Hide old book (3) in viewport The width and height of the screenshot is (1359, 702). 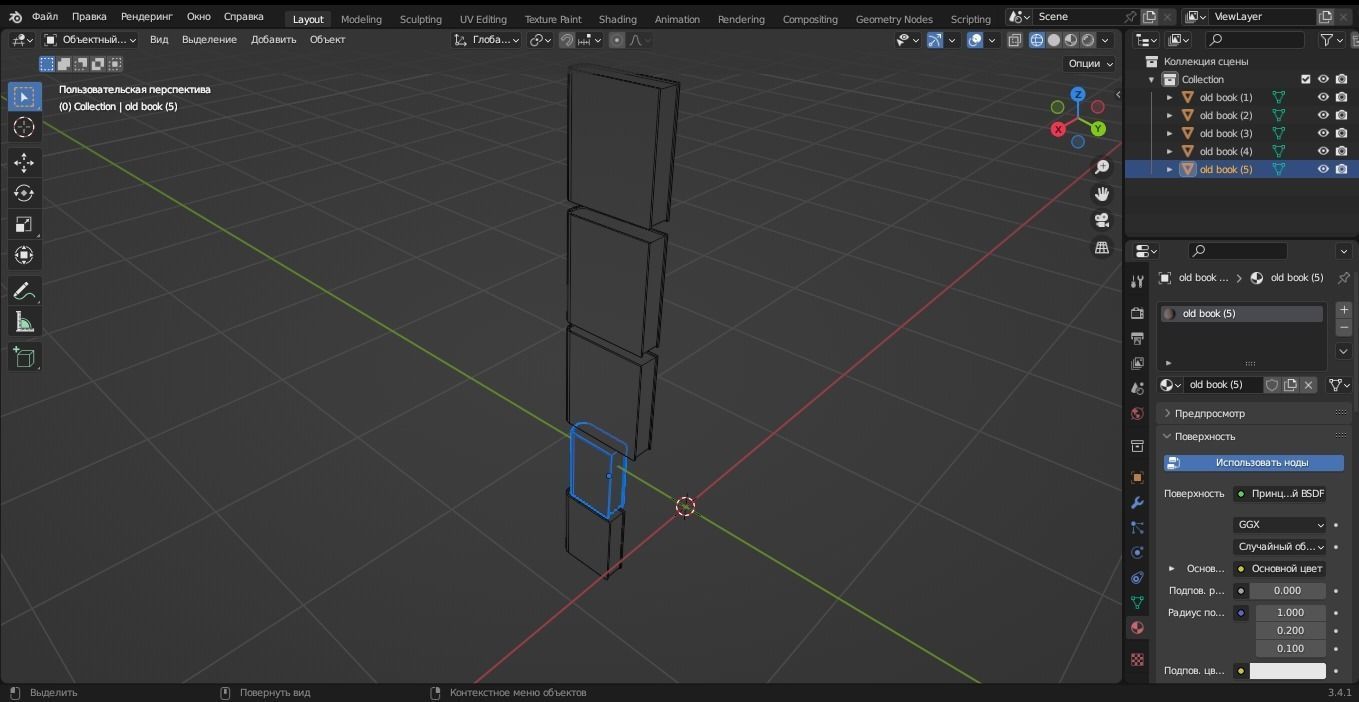coord(1323,133)
